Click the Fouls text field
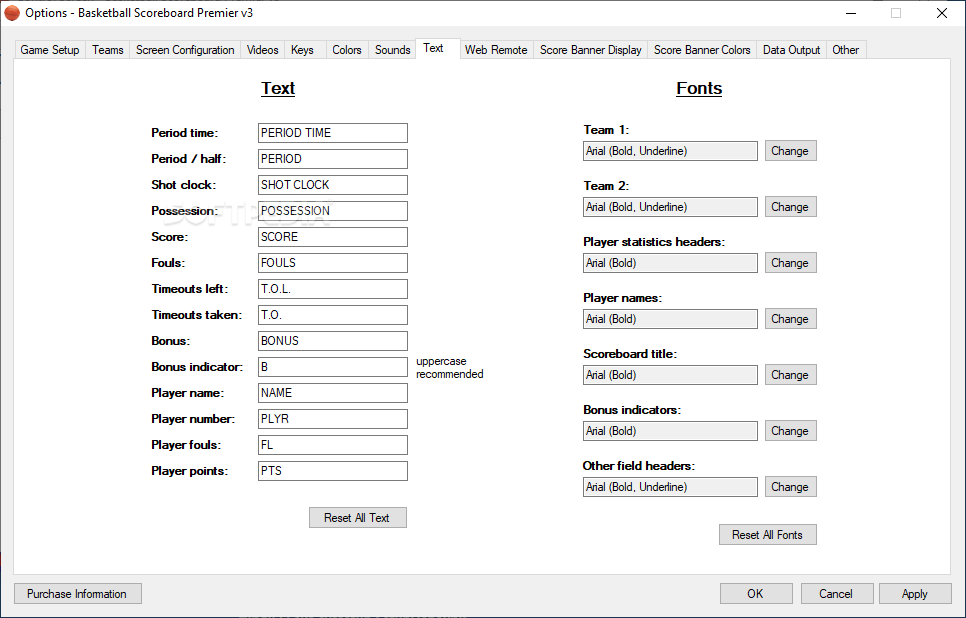 (x=333, y=263)
